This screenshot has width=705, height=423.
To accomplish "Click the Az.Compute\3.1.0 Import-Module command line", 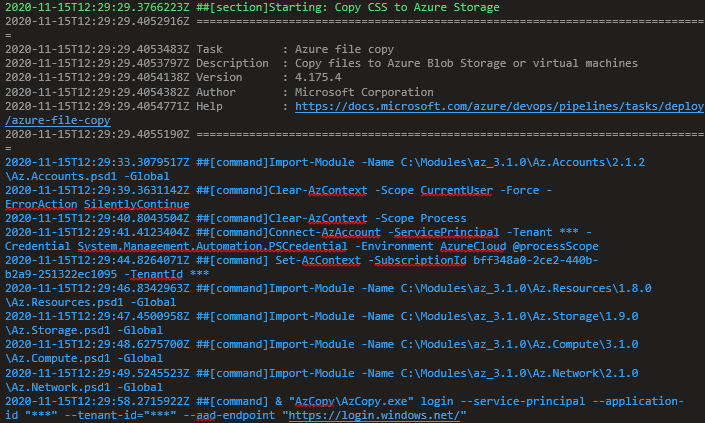I will pyautogui.click(x=321, y=344).
